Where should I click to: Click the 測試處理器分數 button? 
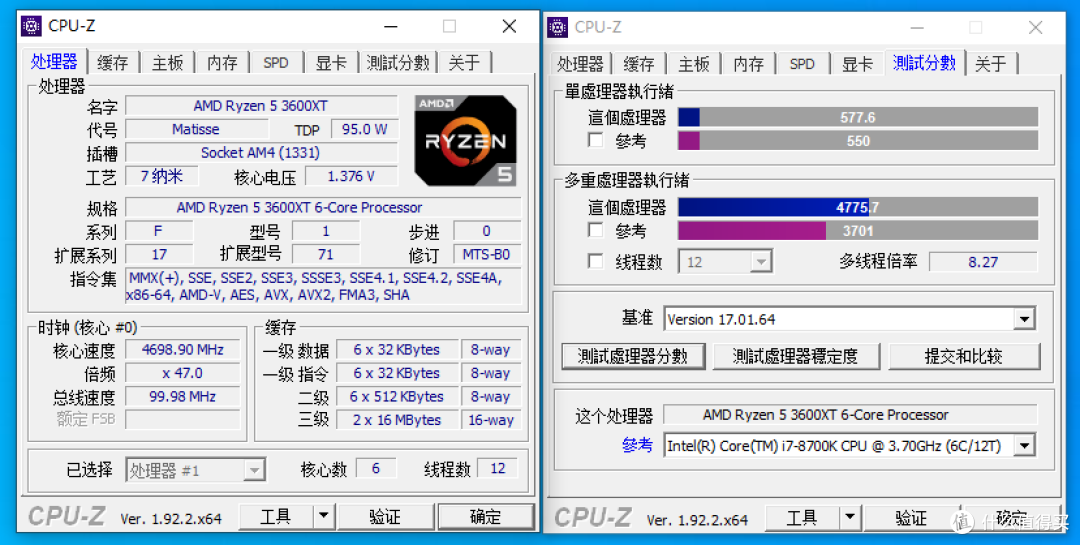(633, 356)
